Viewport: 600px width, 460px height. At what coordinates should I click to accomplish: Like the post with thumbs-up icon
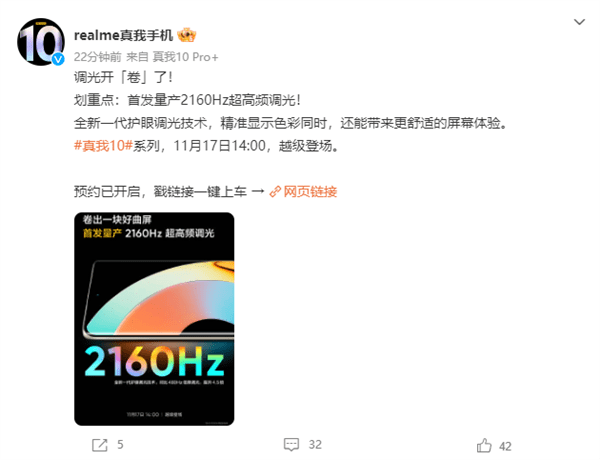point(484,445)
